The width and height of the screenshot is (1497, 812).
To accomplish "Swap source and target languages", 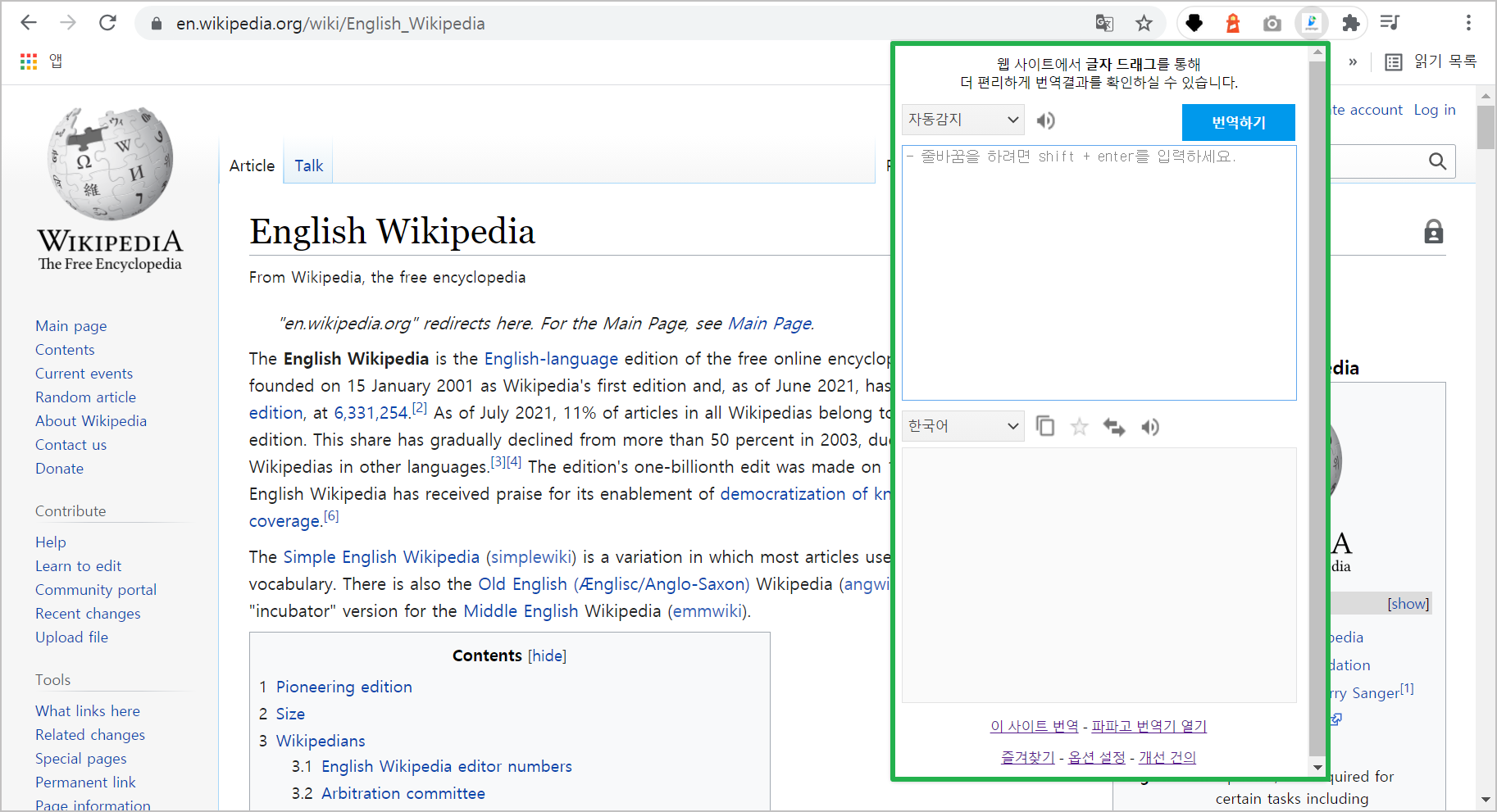I will pyautogui.click(x=1114, y=426).
